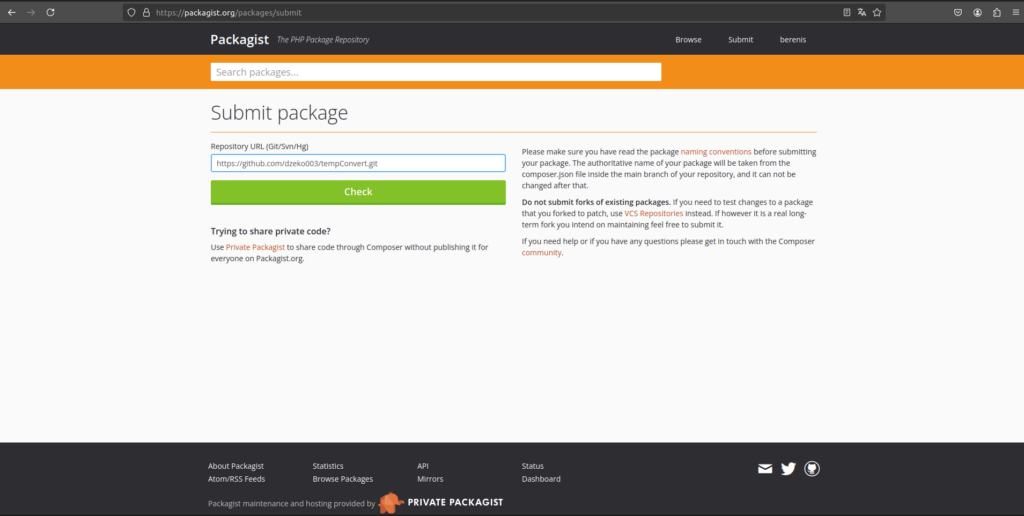Open the Twitter bird icon in footer
The image size is (1024, 516).
788,469
